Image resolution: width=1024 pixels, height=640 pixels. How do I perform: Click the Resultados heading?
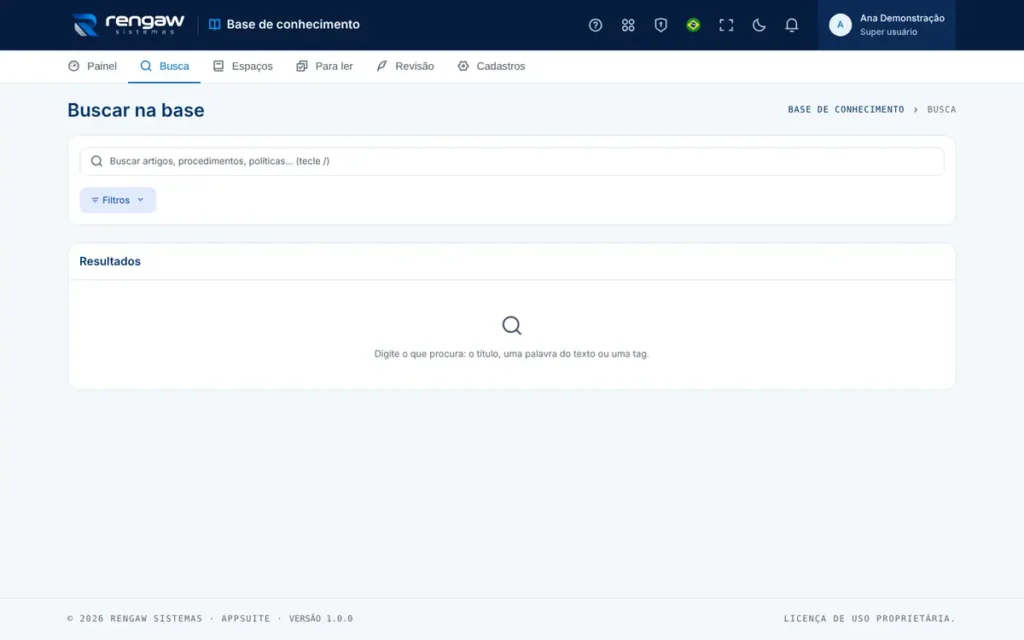[x=110, y=261]
